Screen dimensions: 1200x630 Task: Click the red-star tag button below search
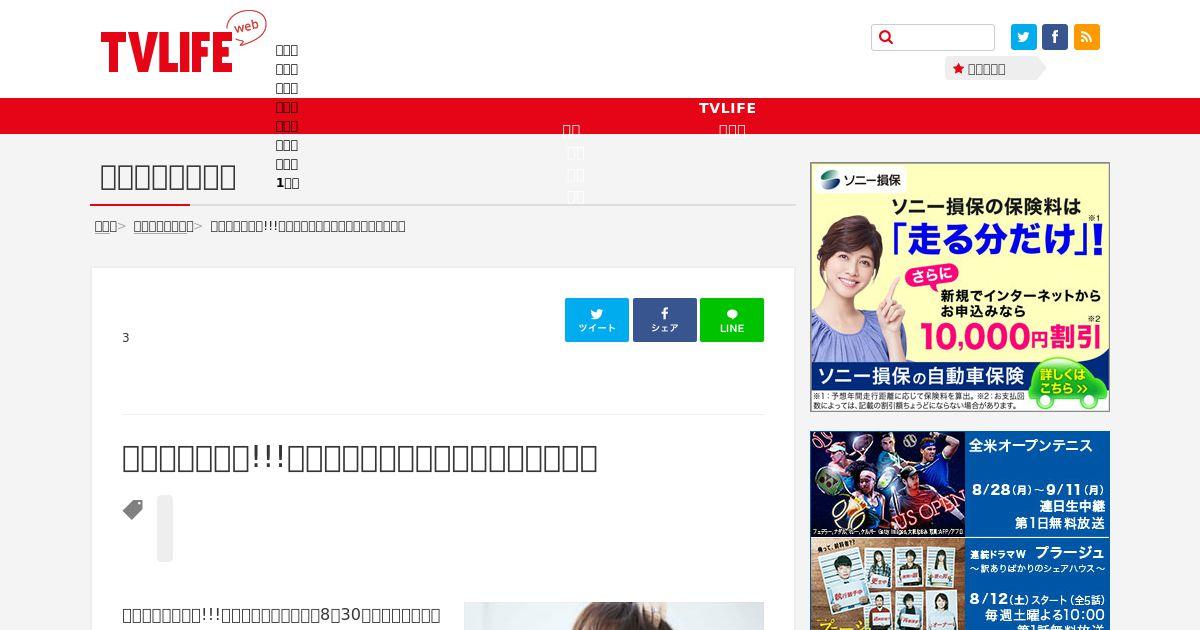coord(994,69)
